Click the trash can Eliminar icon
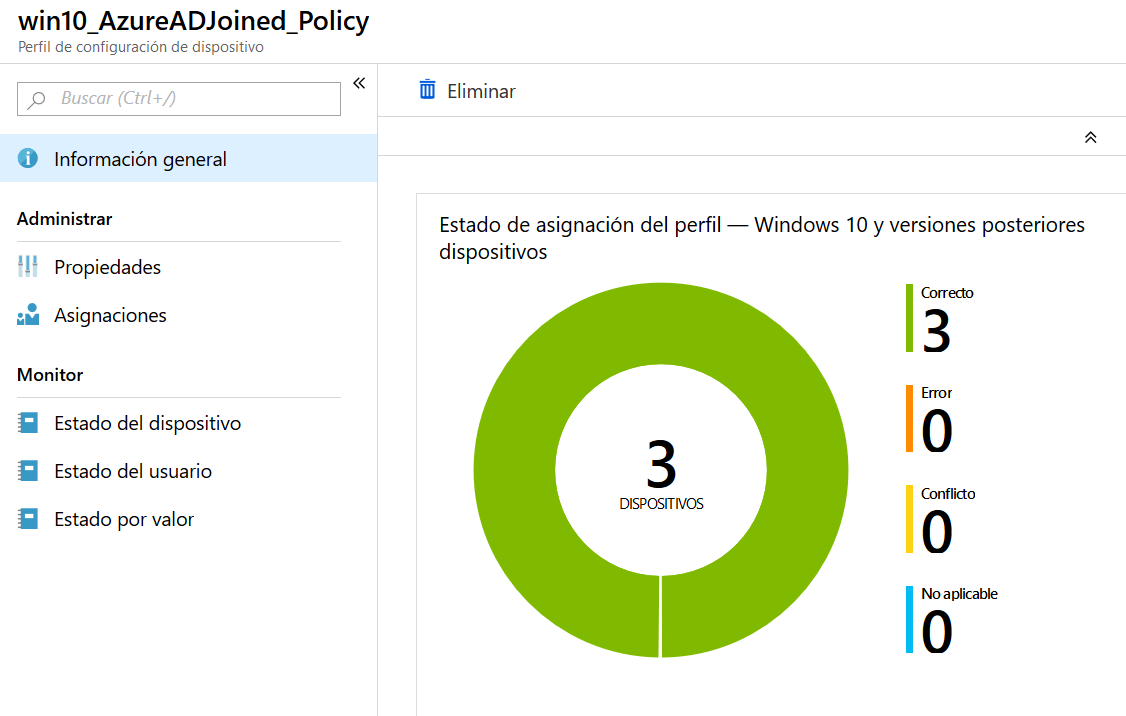Image resolution: width=1126 pixels, height=716 pixels. (x=427, y=90)
